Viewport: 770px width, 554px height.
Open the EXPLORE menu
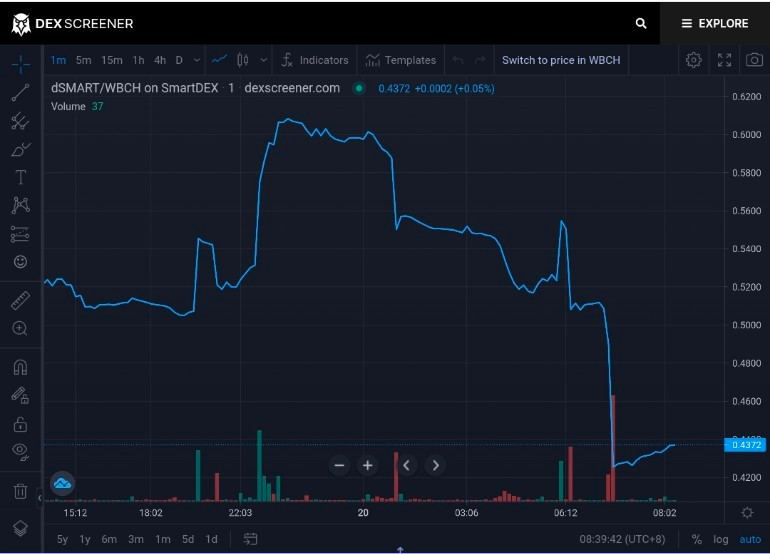715,24
